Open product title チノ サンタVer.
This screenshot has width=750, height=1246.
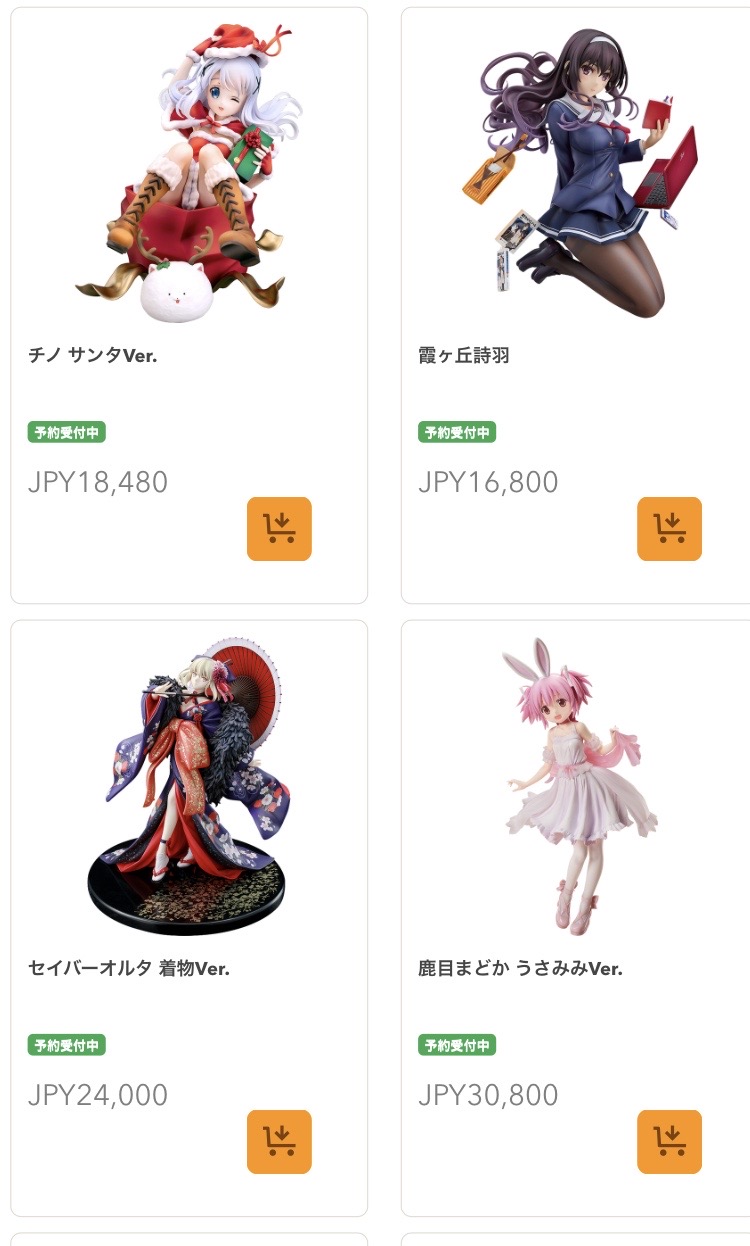coord(93,355)
